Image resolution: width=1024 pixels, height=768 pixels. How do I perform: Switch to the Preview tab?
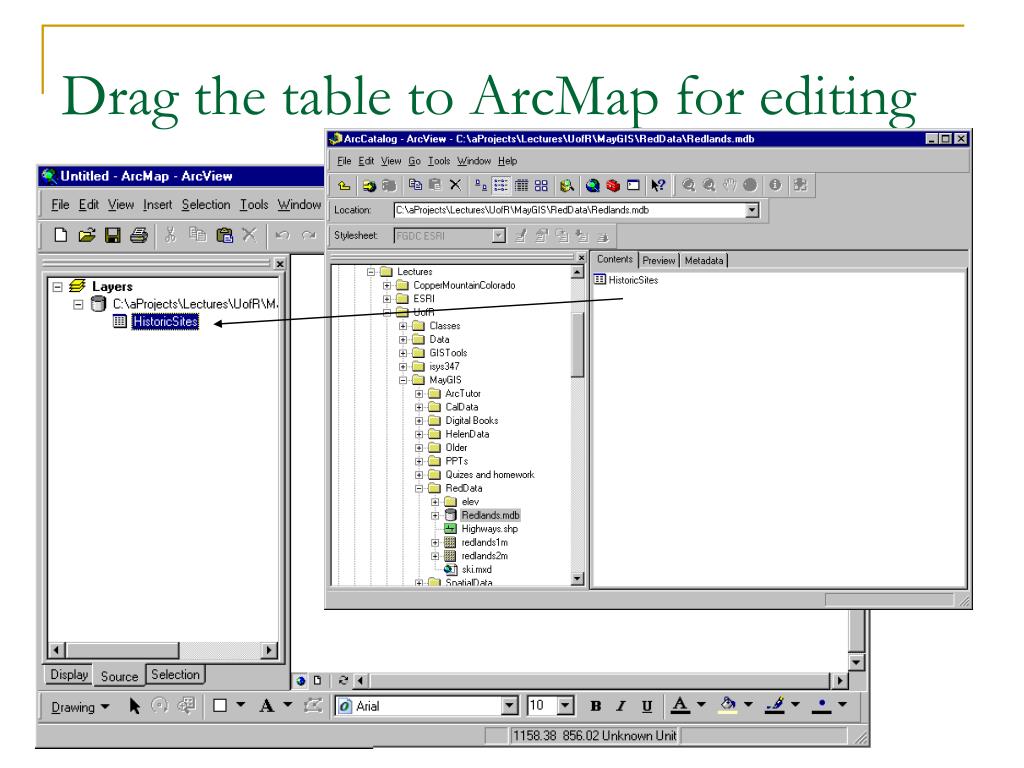658,261
